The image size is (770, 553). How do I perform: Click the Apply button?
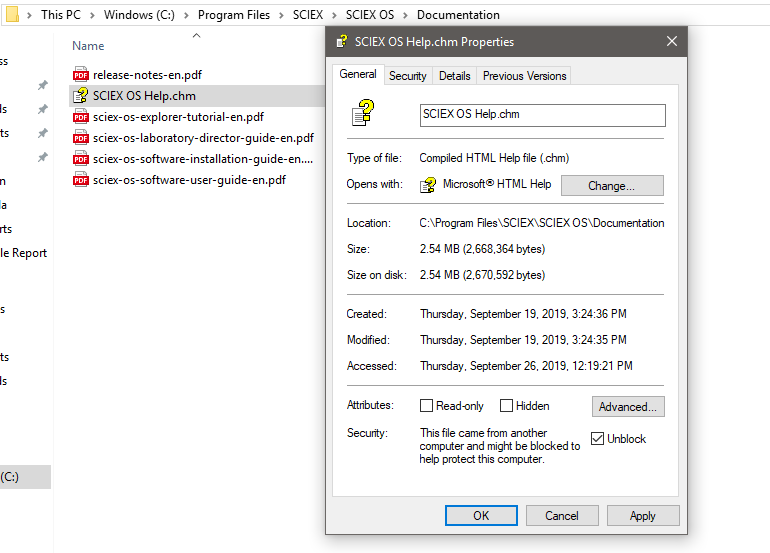pos(643,516)
